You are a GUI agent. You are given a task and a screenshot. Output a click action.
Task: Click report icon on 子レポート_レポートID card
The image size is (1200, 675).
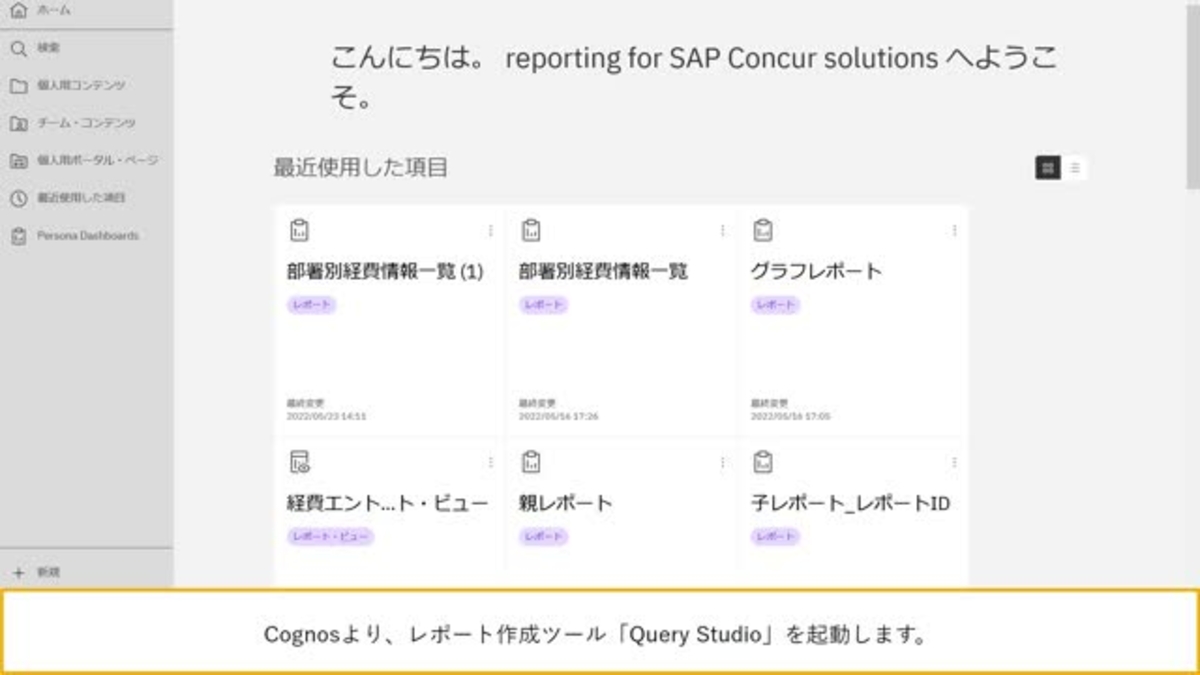[x=763, y=462]
